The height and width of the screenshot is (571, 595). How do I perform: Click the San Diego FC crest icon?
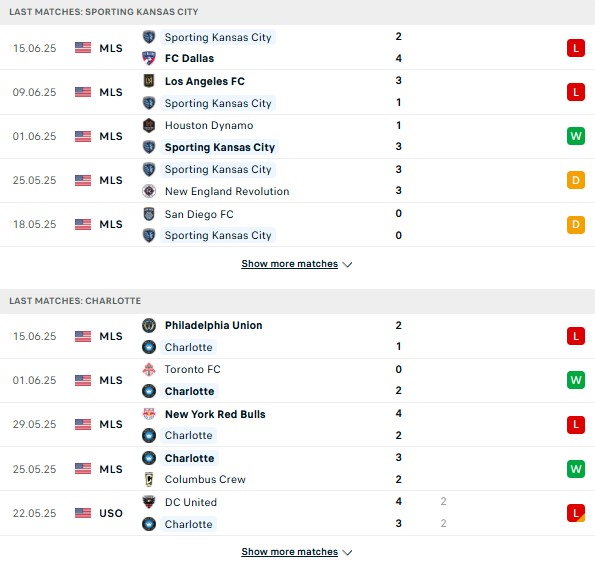(149, 214)
